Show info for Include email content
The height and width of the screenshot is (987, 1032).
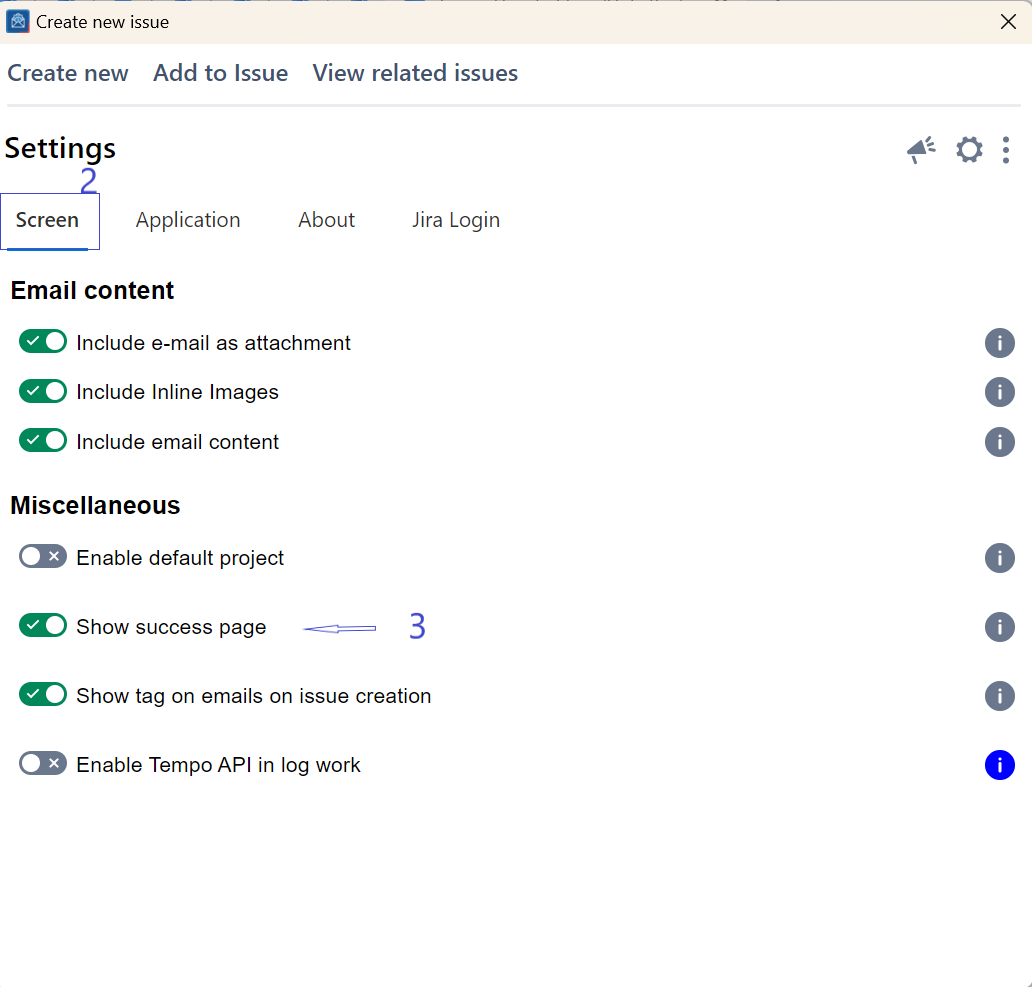[x=999, y=442]
